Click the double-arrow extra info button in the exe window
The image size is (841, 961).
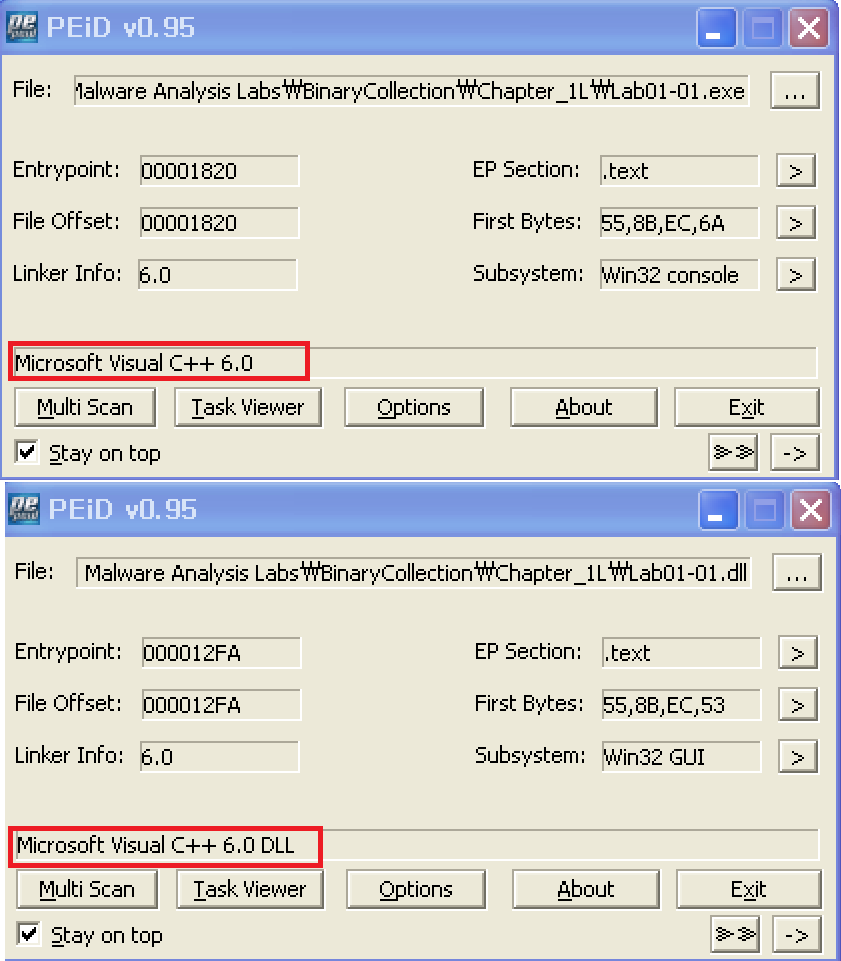coord(733,452)
